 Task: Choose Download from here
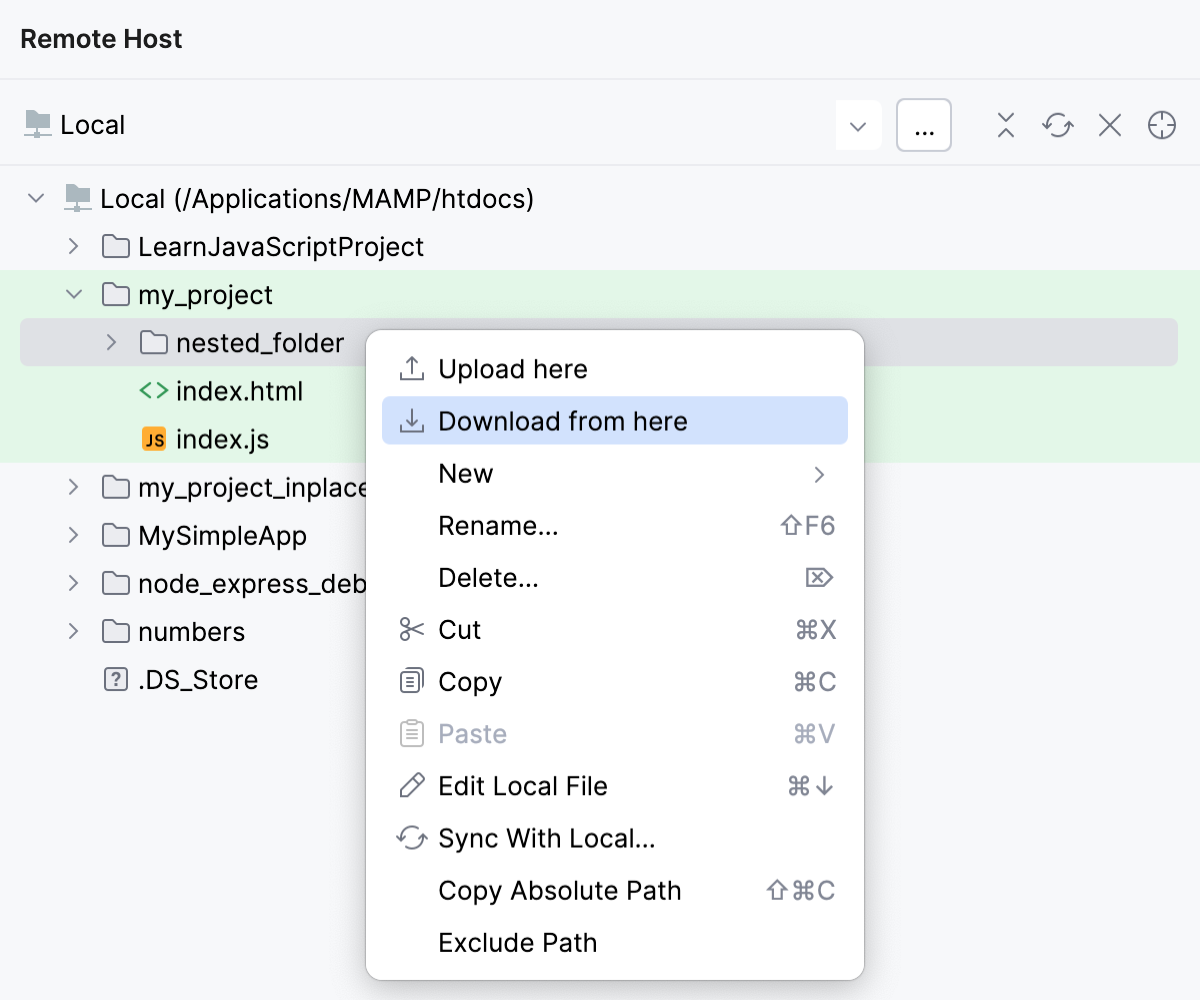(564, 421)
